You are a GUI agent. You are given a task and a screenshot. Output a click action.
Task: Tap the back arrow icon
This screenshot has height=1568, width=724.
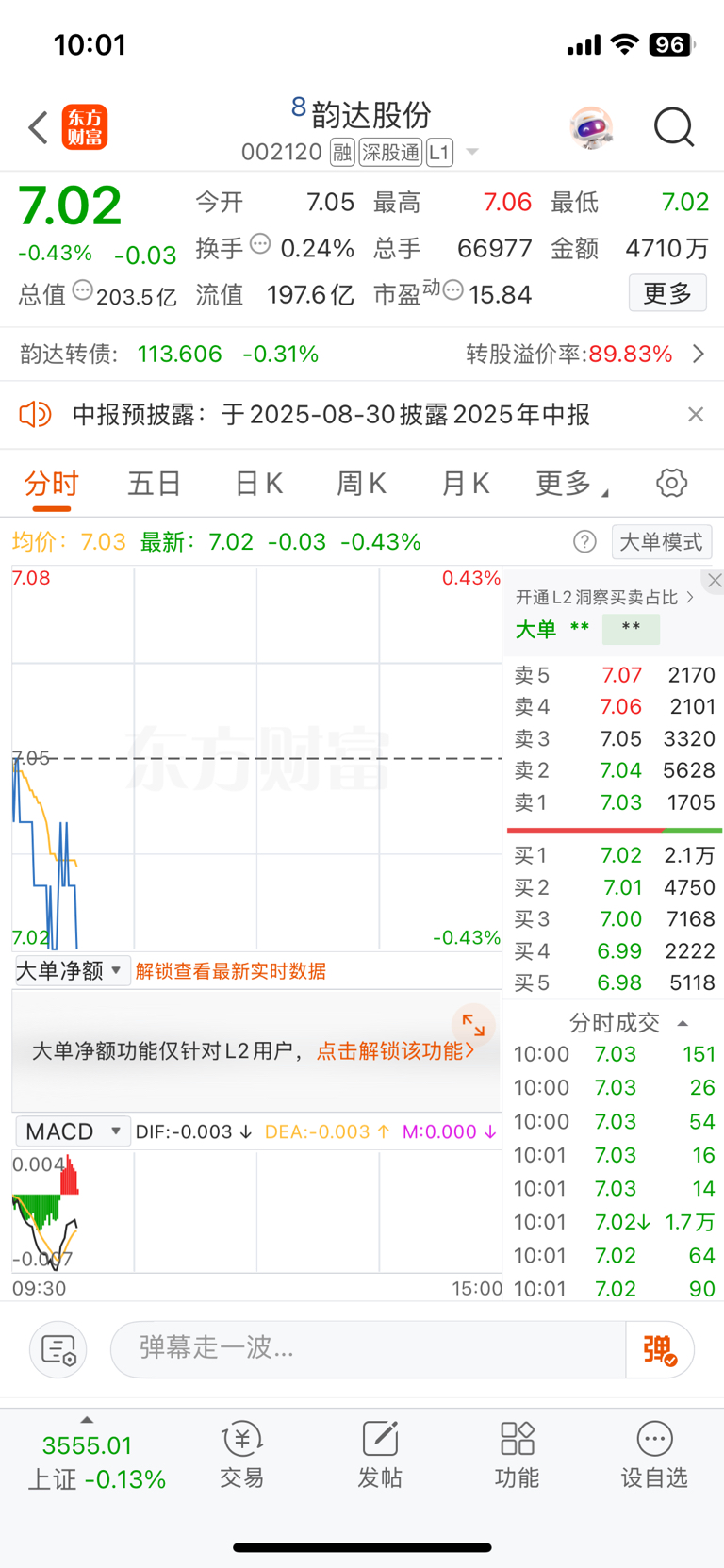[x=39, y=128]
